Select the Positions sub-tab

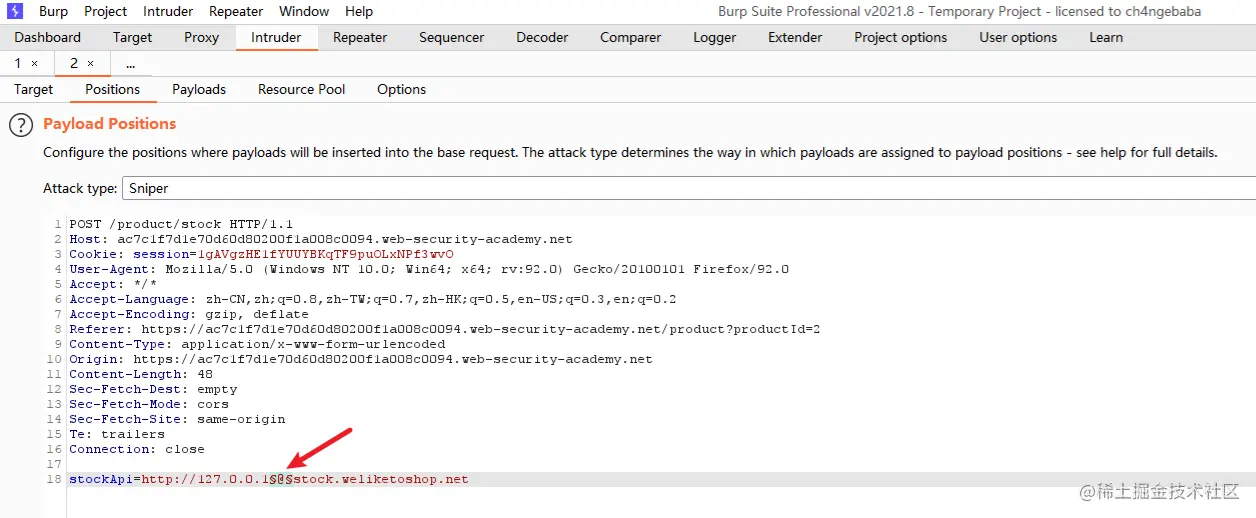(112, 89)
